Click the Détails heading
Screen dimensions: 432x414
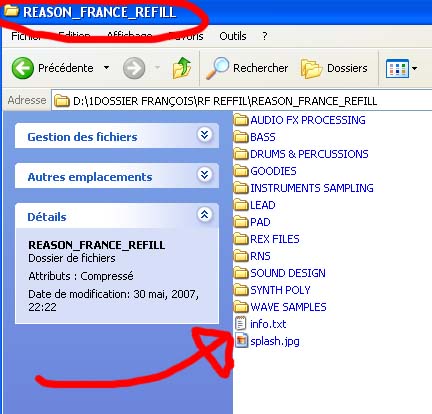[47, 217]
